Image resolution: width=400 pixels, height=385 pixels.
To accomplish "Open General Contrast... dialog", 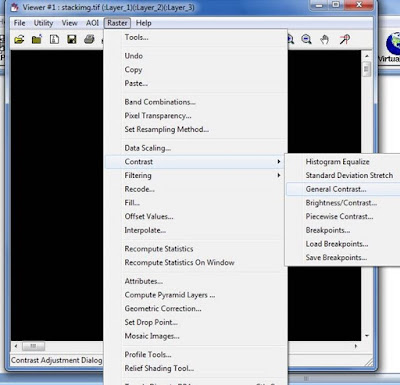I will [x=343, y=189].
